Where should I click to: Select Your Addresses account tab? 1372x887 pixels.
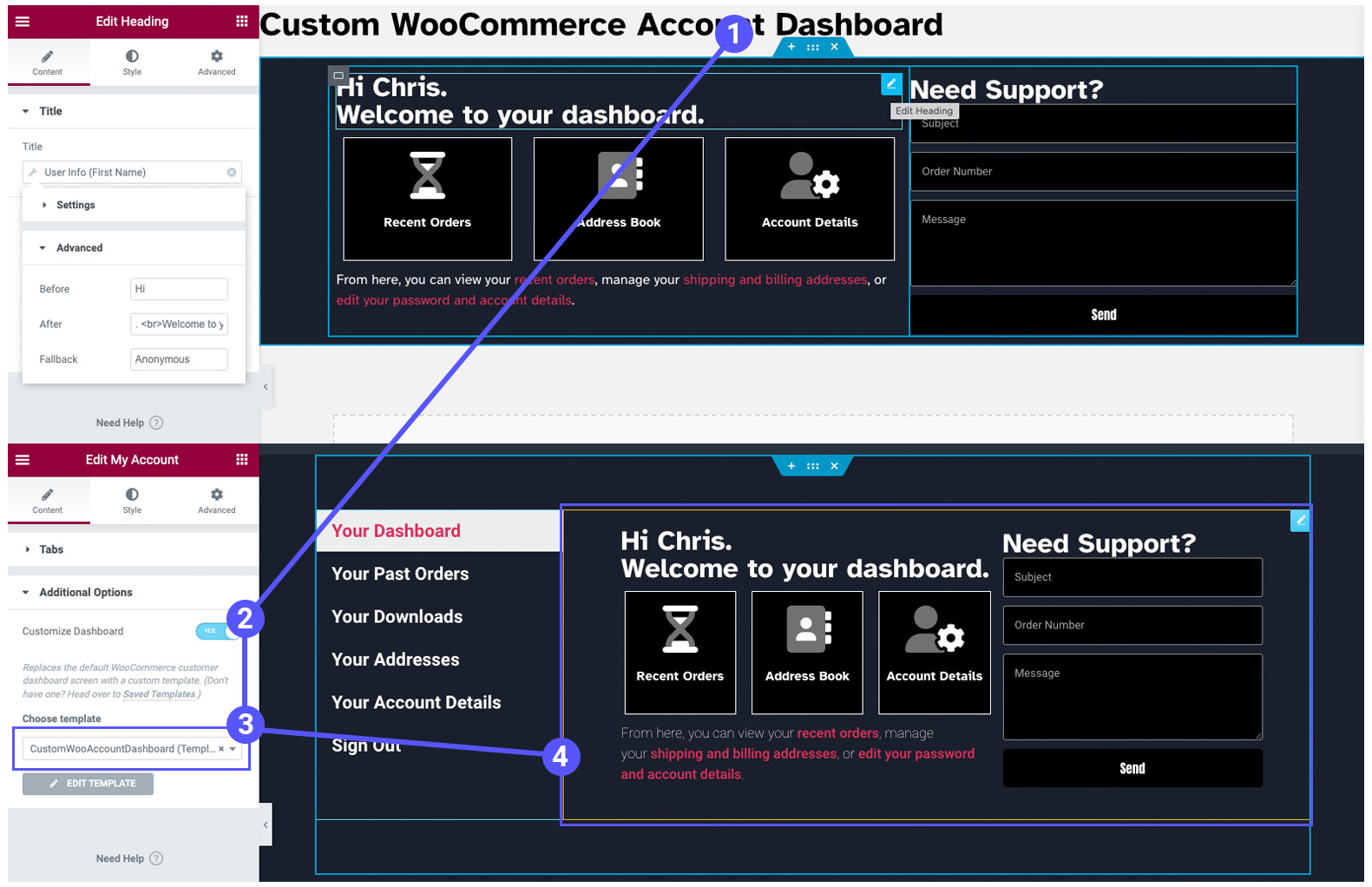coord(396,660)
